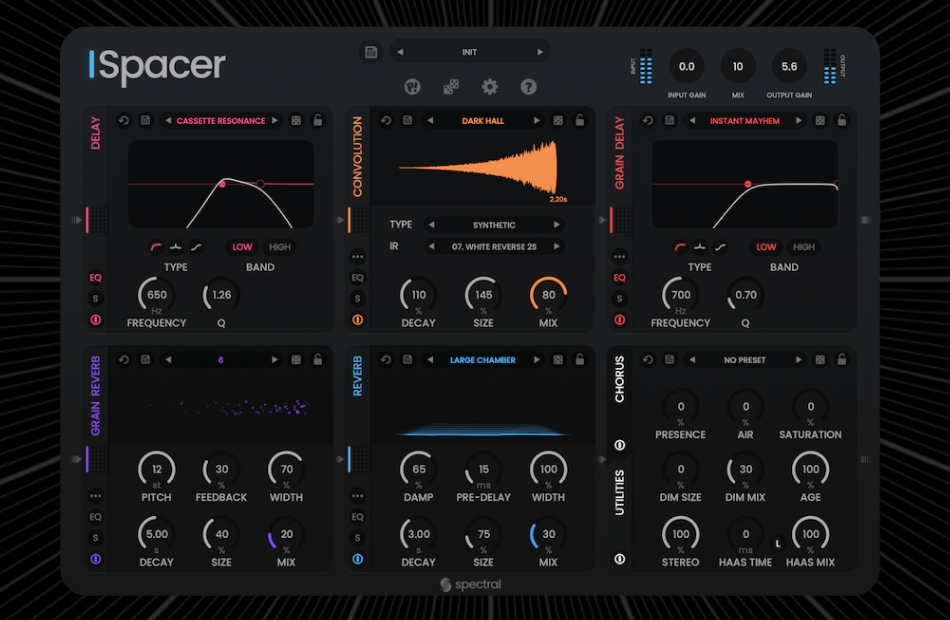Screen dimensions: 950x620
Task: Solo the Reverb module with S
Action: [357, 538]
